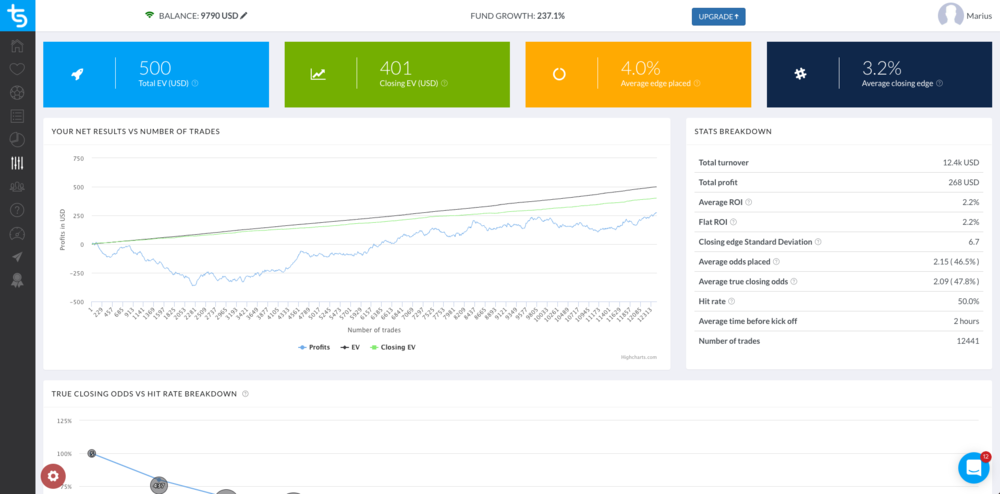
Task: Click the FUND GROWTH 237.1% text
Action: (x=517, y=15)
